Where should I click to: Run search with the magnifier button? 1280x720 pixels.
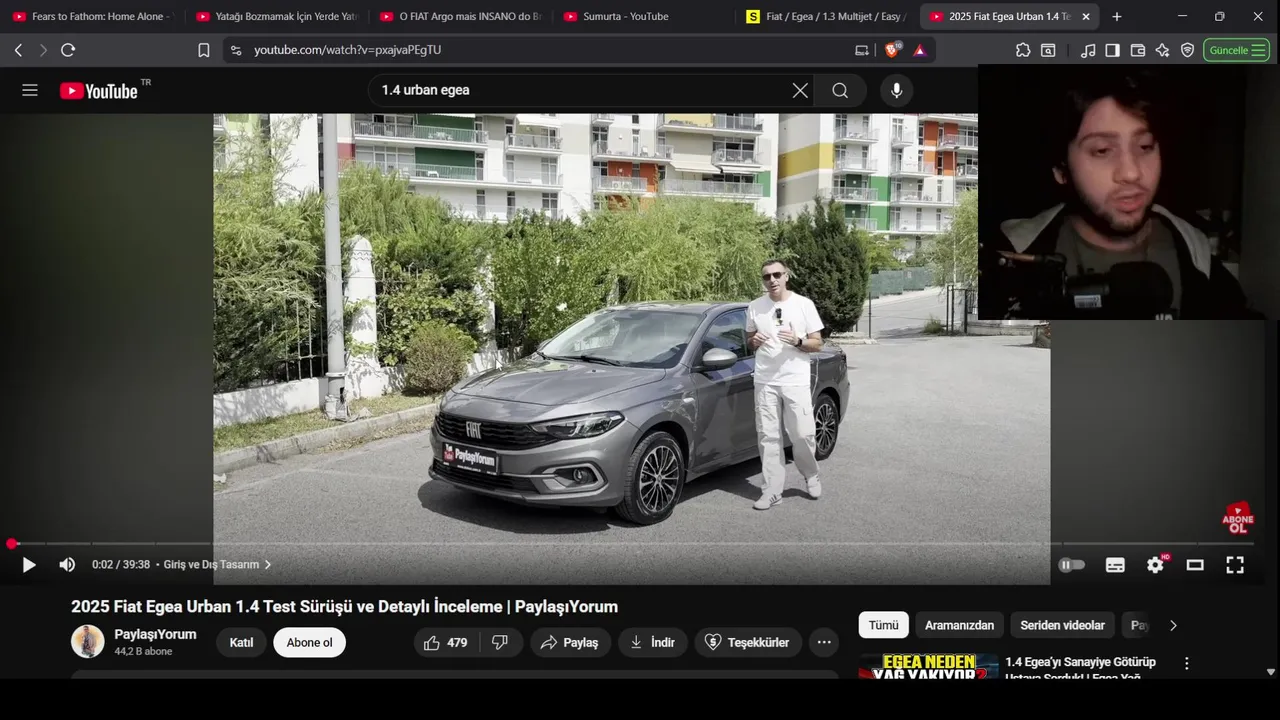click(x=840, y=91)
